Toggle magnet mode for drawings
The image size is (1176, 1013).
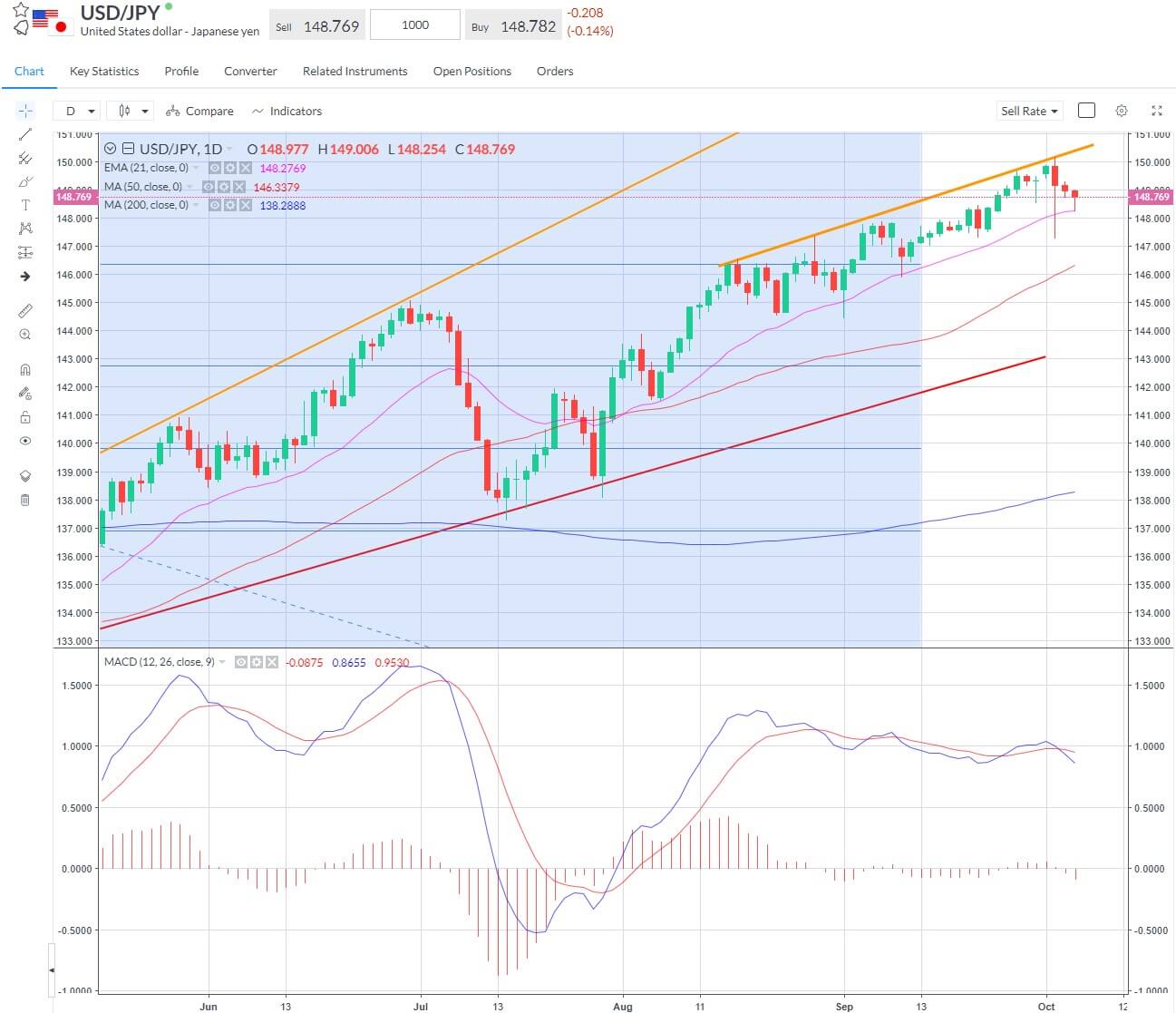pos(25,369)
